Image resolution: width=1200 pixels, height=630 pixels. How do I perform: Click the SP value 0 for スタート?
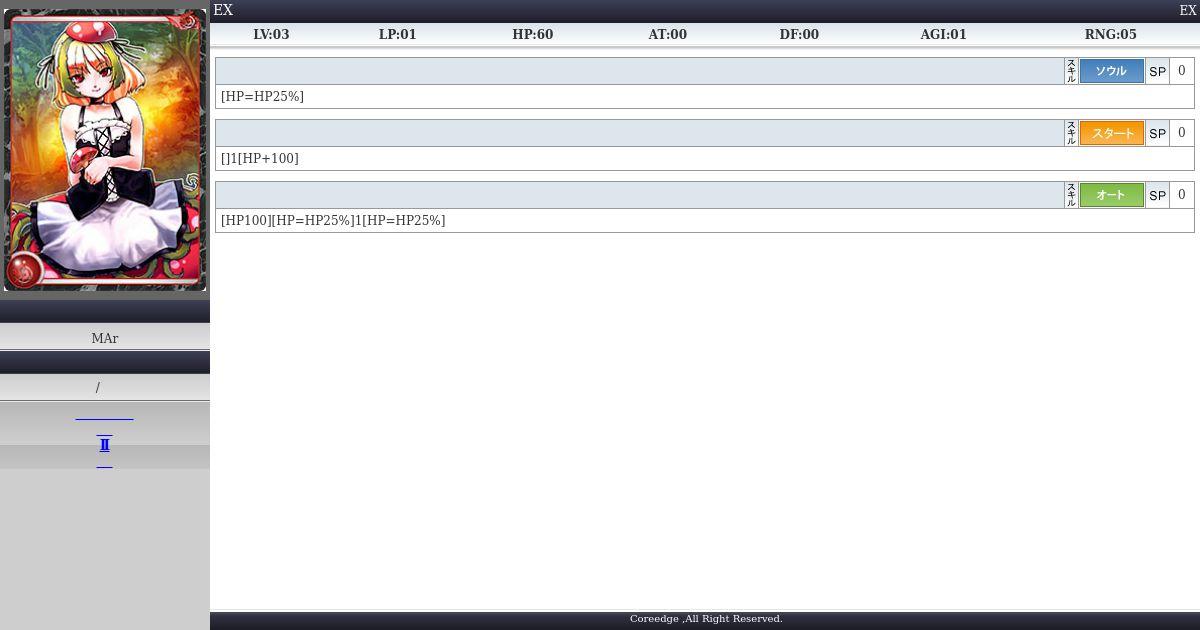click(1182, 133)
